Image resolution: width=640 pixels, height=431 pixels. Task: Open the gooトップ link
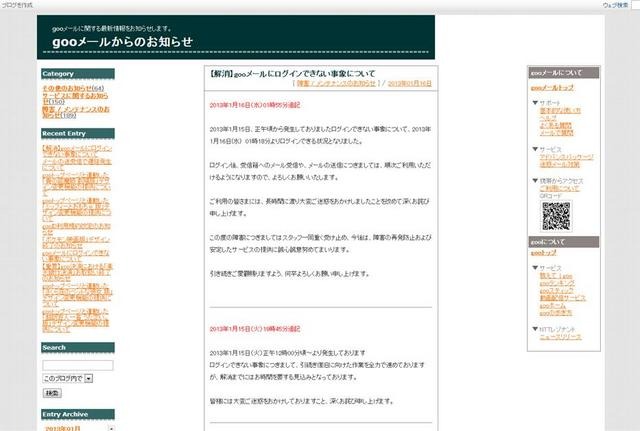pos(543,253)
